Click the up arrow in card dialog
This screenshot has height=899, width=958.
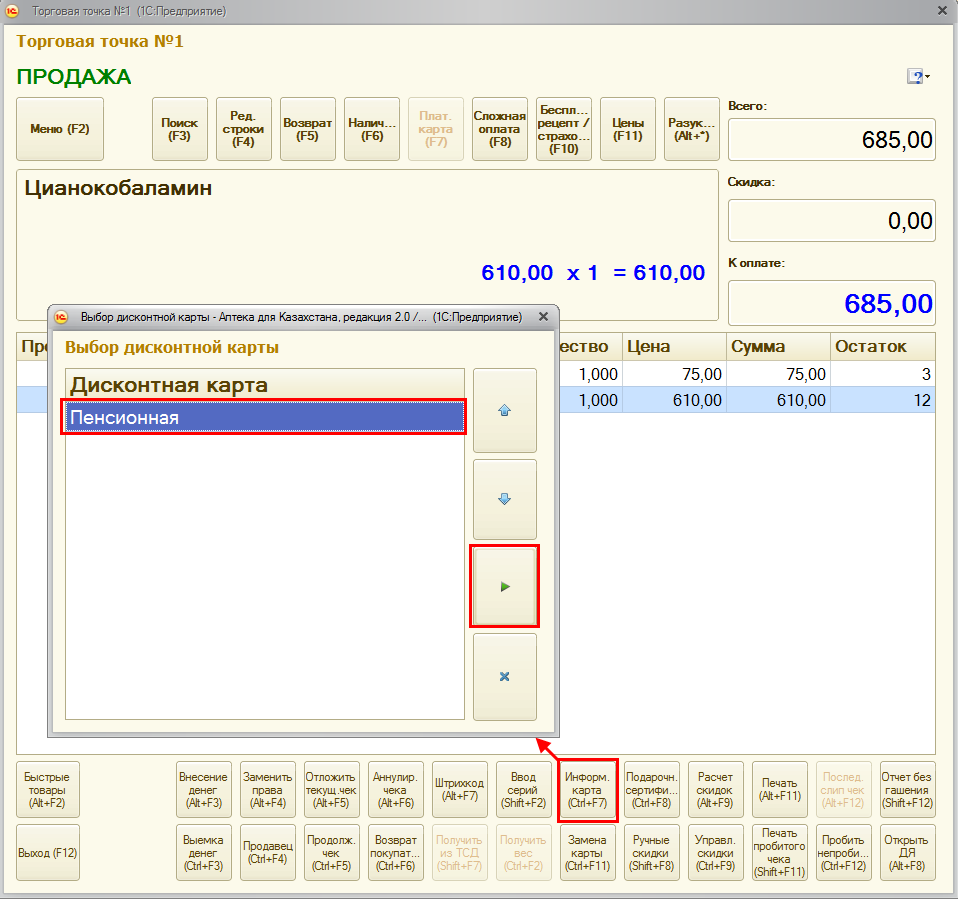pyautogui.click(x=505, y=410)
